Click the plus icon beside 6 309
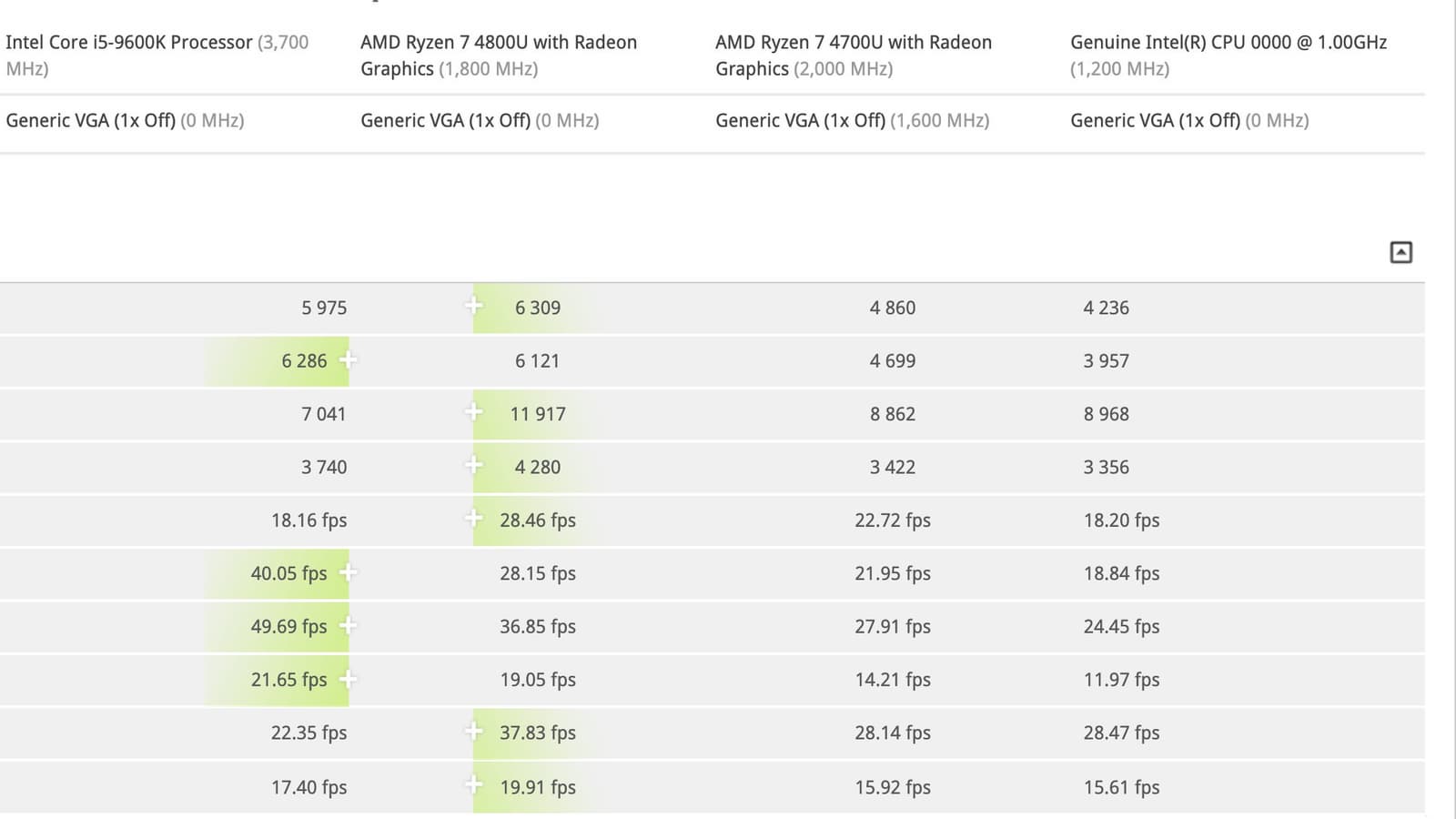Screen dimensions: 1456x819 [x=474, y=306]
